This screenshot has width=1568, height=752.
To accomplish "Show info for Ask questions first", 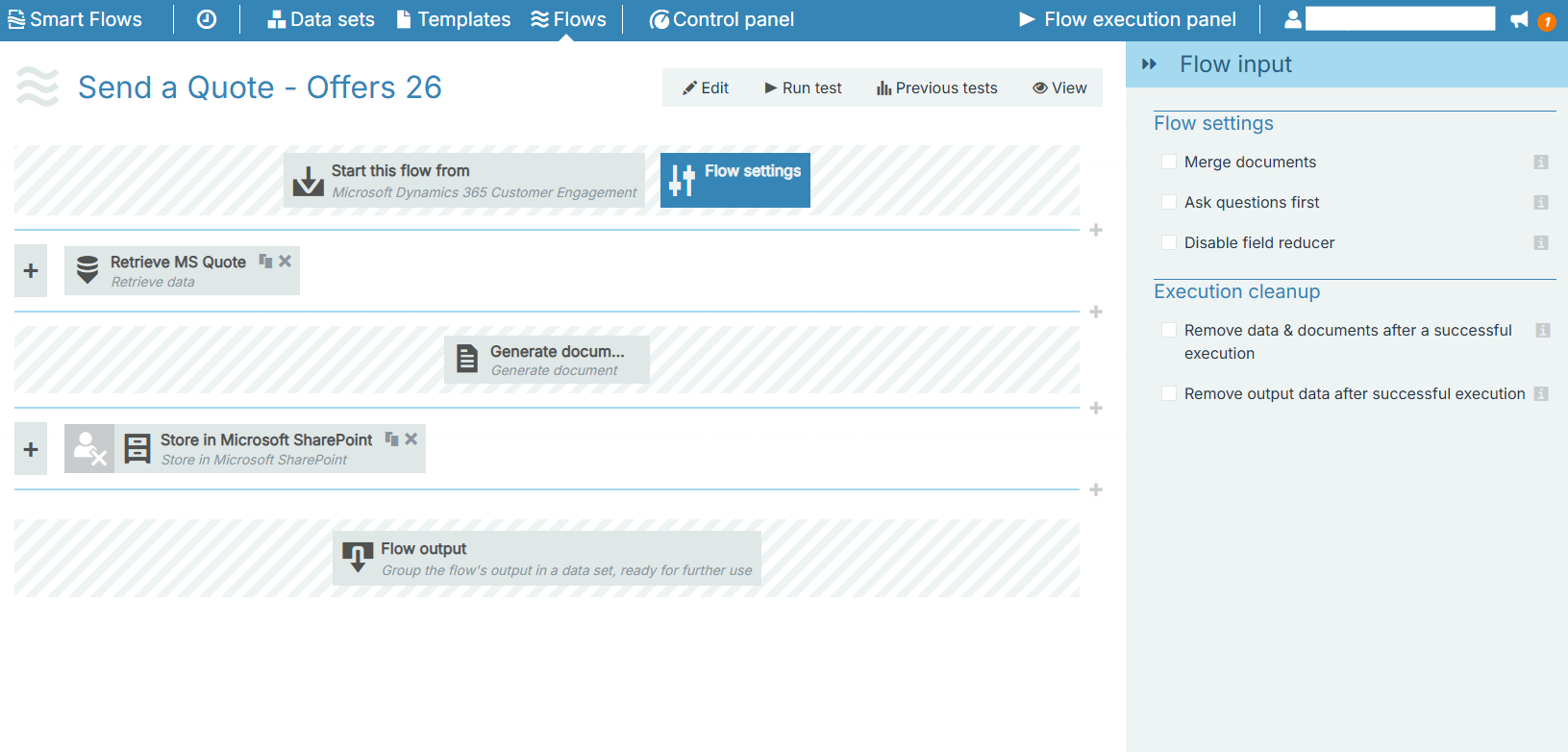I will click(x=1541, y=203).
